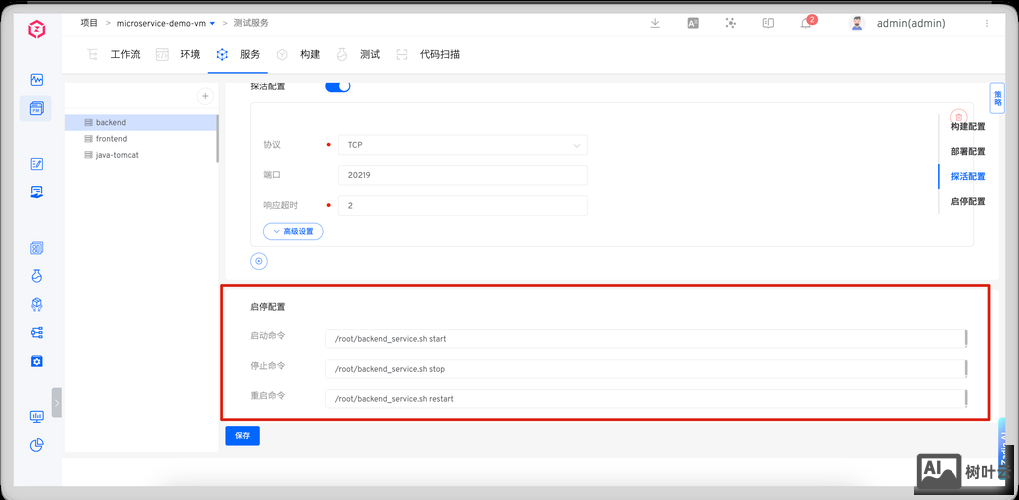Image resolution: width=1019 pixels, height=500 pixels.
Task: Open the test flask sidebar icon
Action: tap(36, 276)
